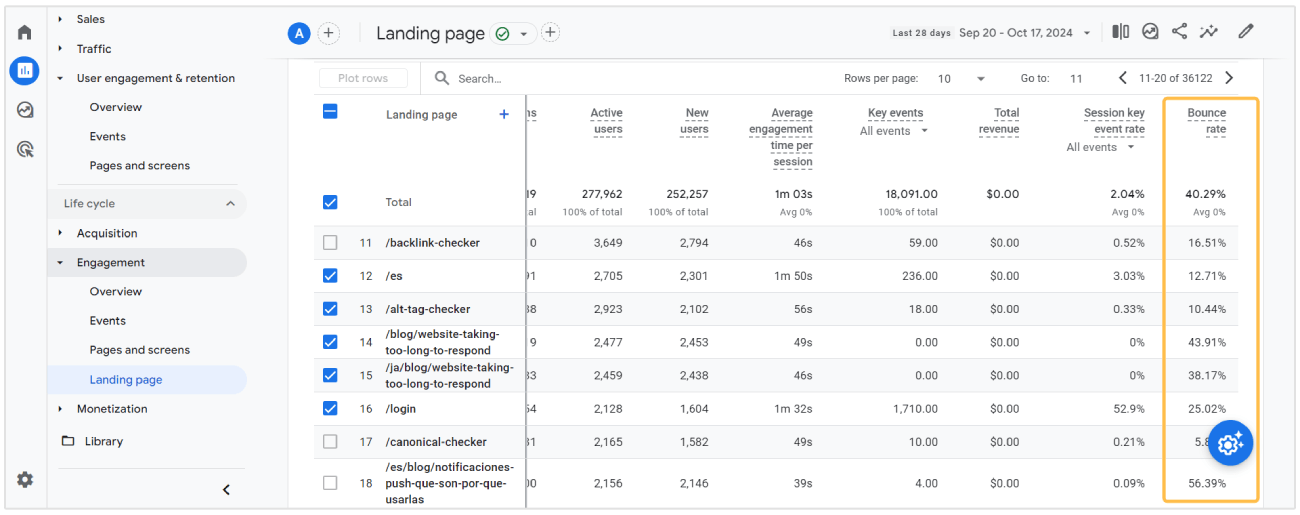Open the Reports icon in the left rail
Screen dimensions: 1300x515
25,71
